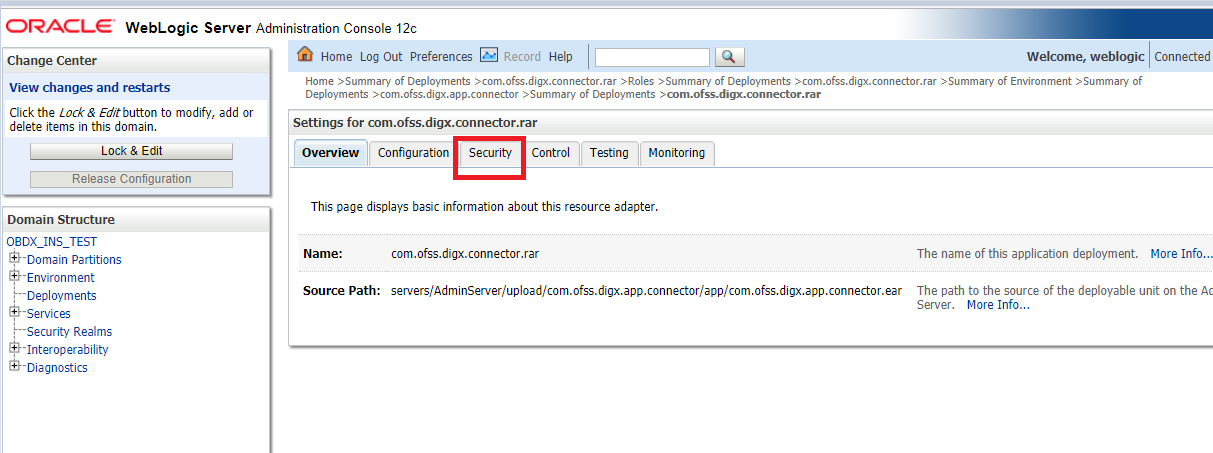This screenshot has width=1213, height=453.
Task: Click Log Out link
Action: pos(381,57)
